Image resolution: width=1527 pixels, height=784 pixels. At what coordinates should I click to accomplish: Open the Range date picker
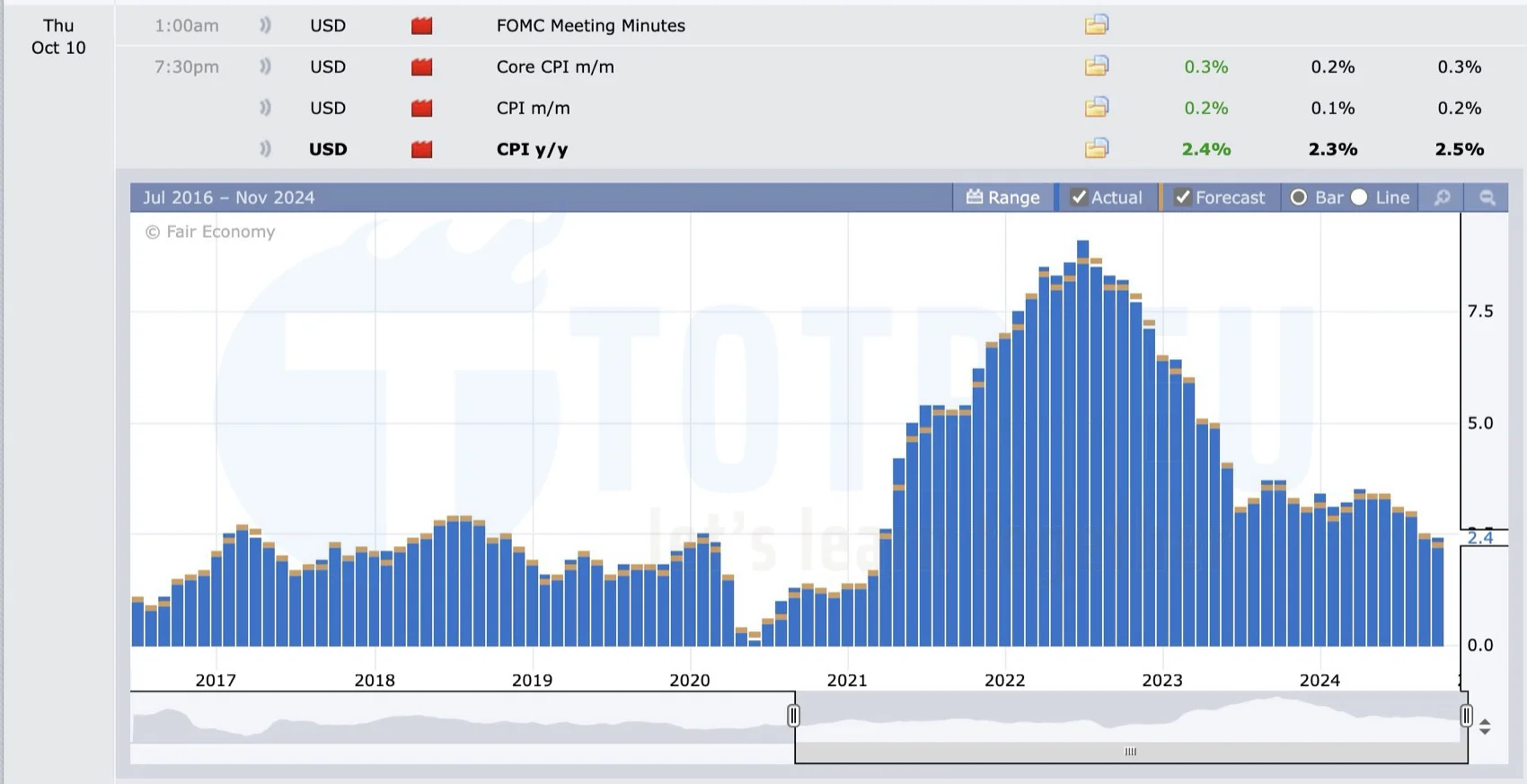1002,198
